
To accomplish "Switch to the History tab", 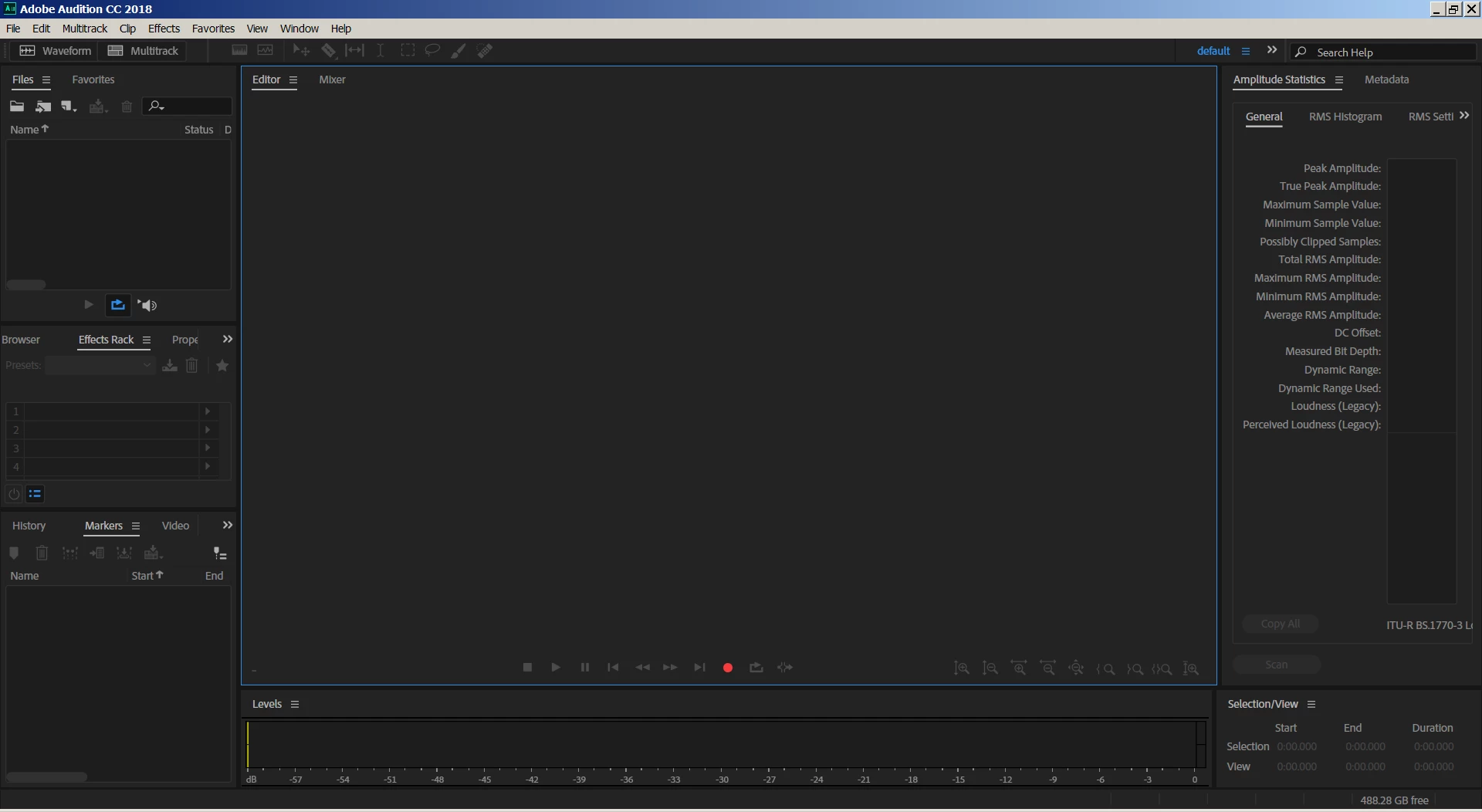I will (29, 526).
